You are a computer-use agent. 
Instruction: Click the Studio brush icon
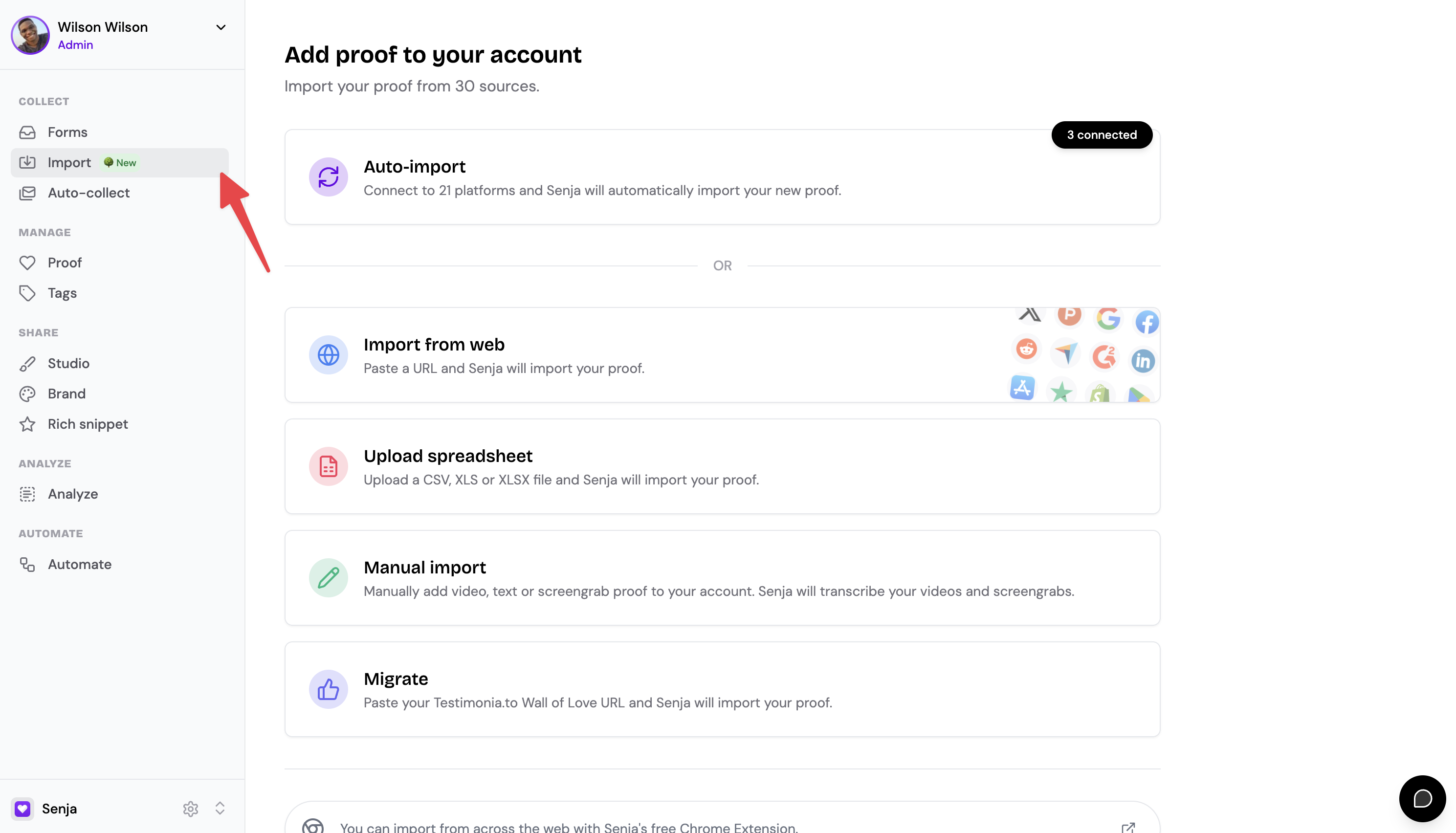(27, 363)
